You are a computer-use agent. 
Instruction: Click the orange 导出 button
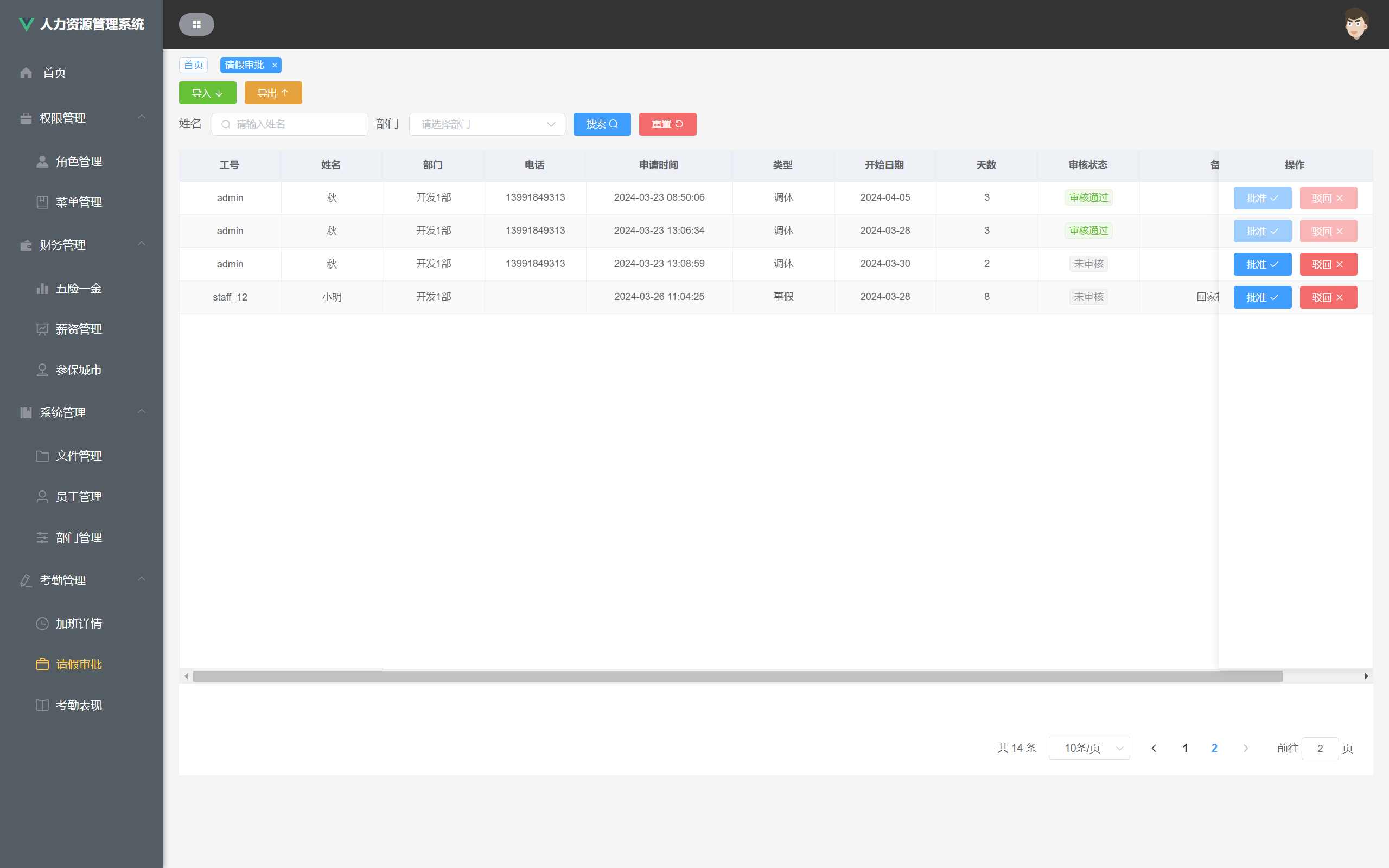point(273,93)
